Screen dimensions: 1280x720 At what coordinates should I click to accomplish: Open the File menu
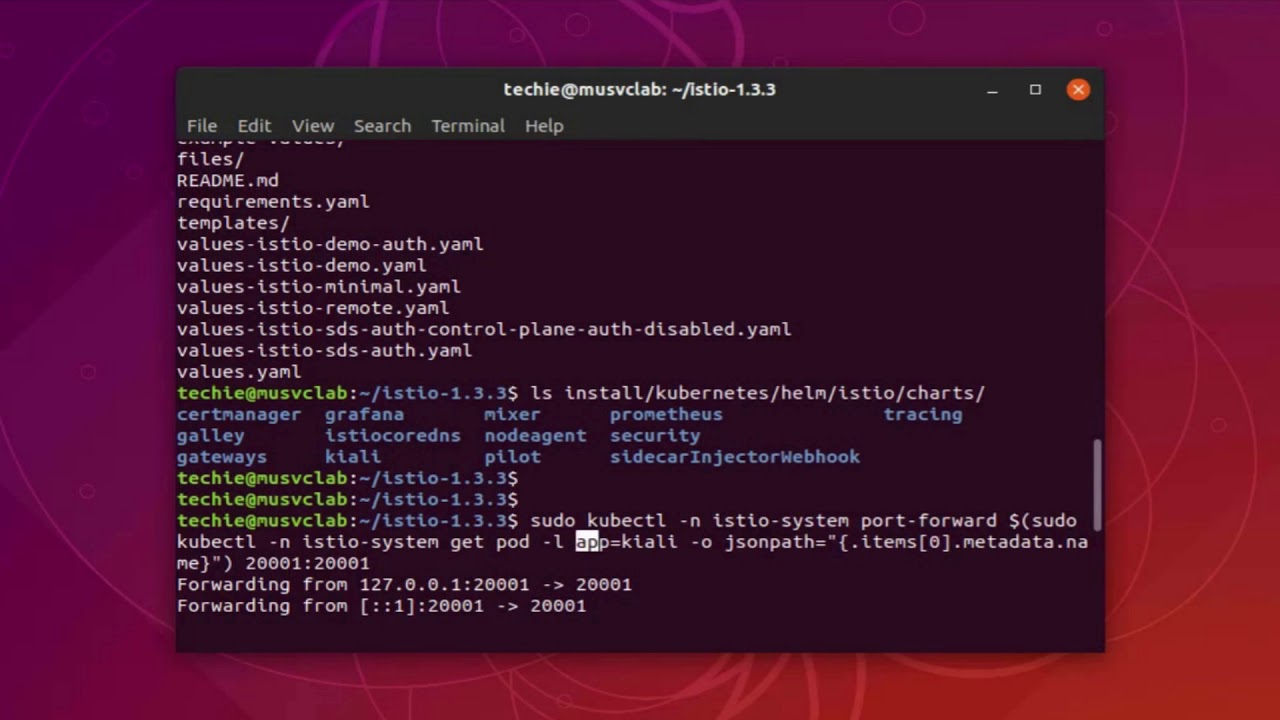201,126
